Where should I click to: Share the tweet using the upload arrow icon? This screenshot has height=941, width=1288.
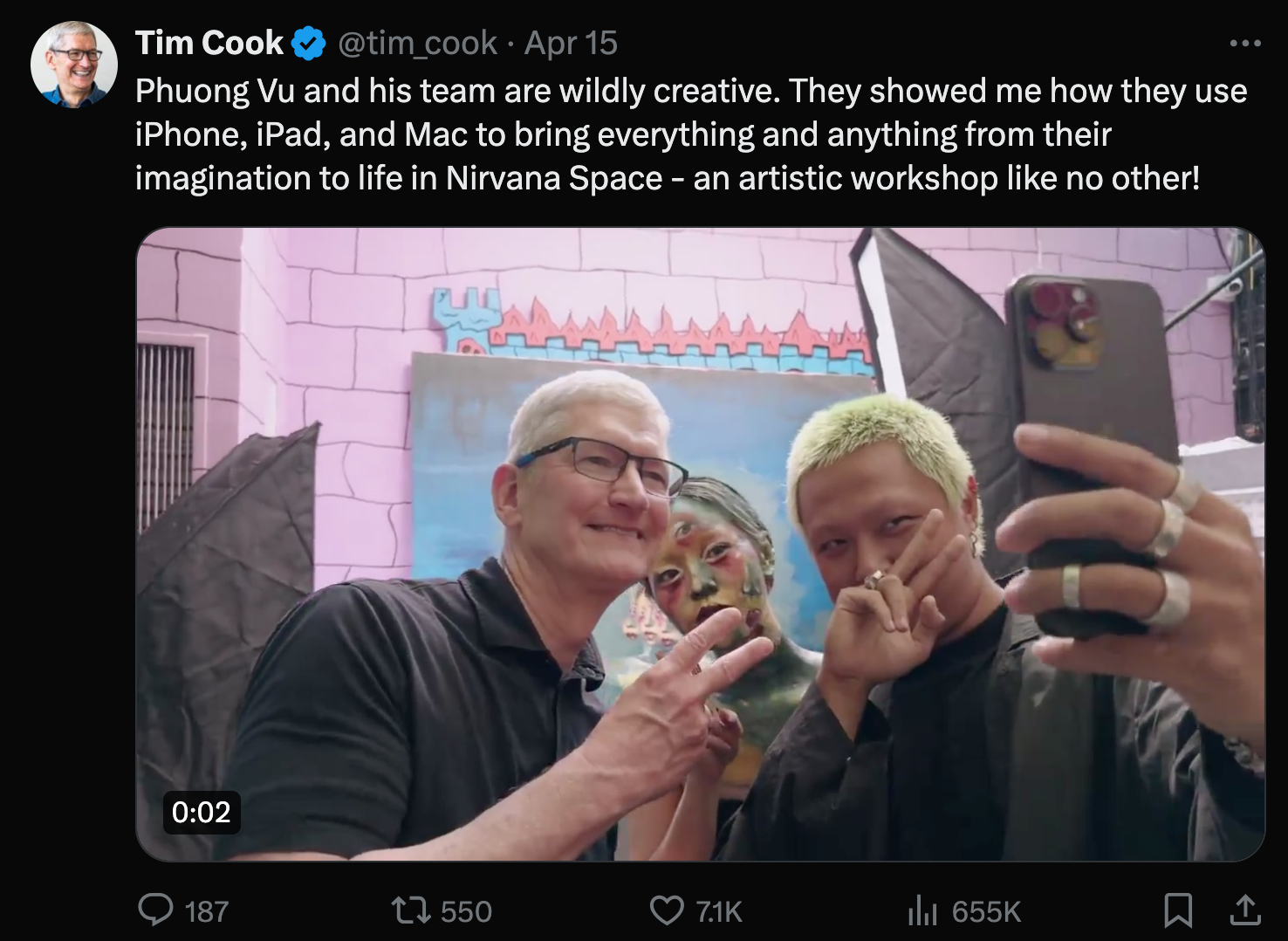tap(1245, 910)
